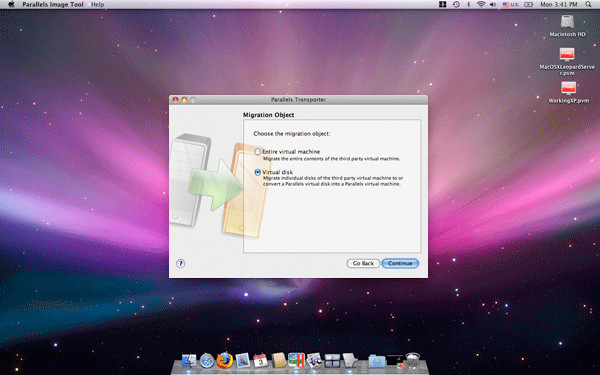
Task: Open the Spaces menu bar icon
Action: click(443, 5)
